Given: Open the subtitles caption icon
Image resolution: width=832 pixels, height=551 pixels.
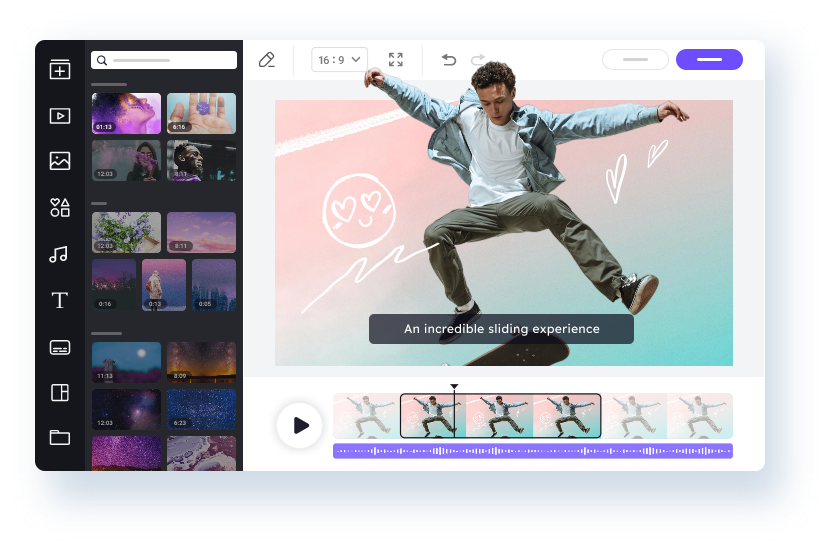Looking at the screenshot, I should pyautogui.click(x=60, y=347).
